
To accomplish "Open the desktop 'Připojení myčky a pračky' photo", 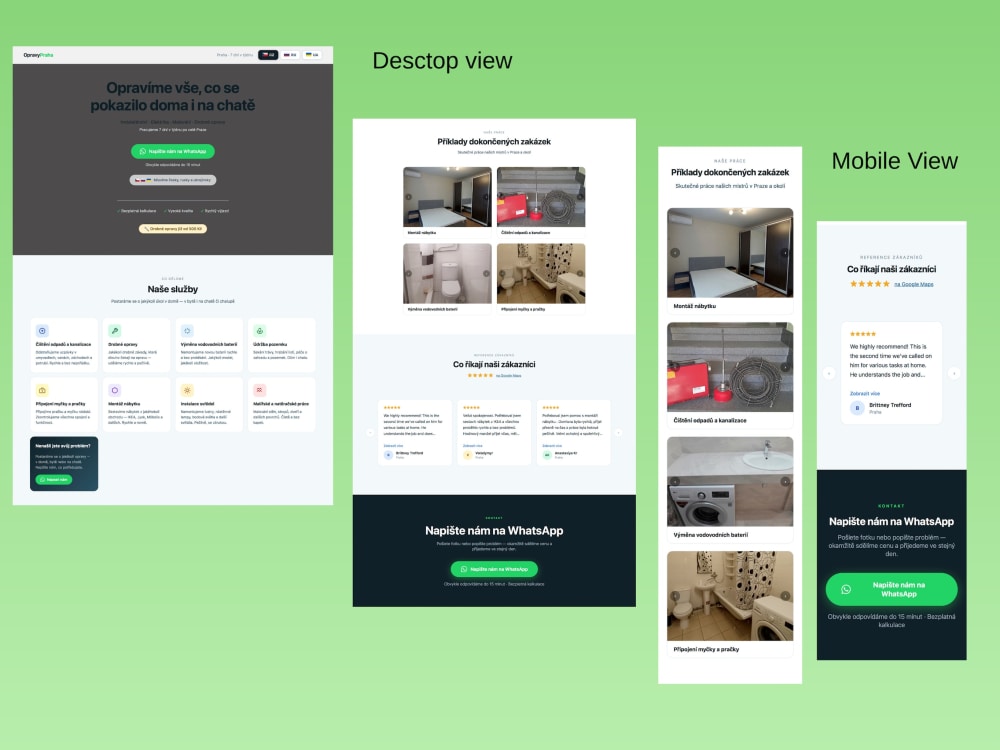I will pos(541,273).
